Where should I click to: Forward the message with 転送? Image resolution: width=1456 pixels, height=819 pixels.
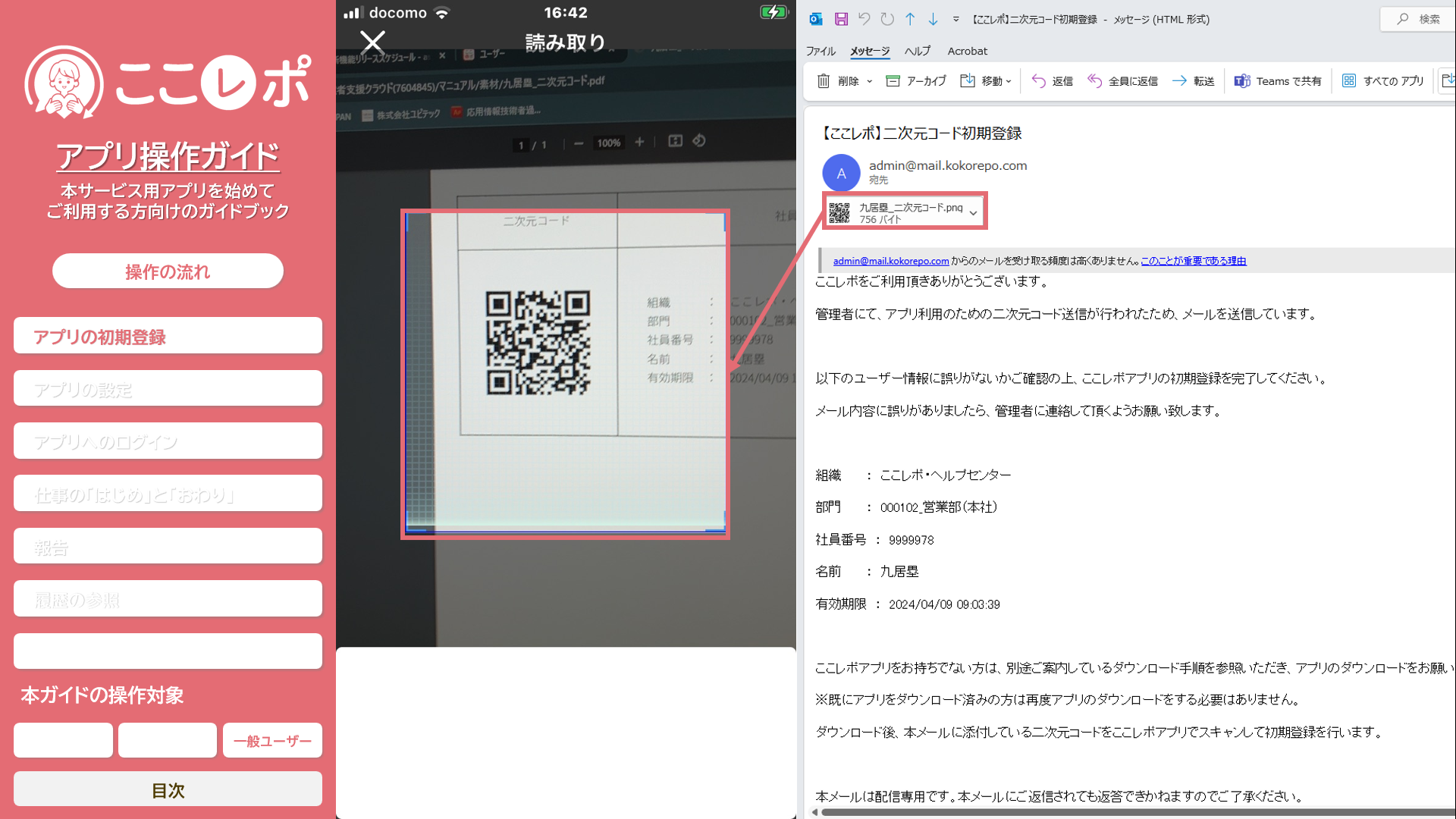point(1194,80)
